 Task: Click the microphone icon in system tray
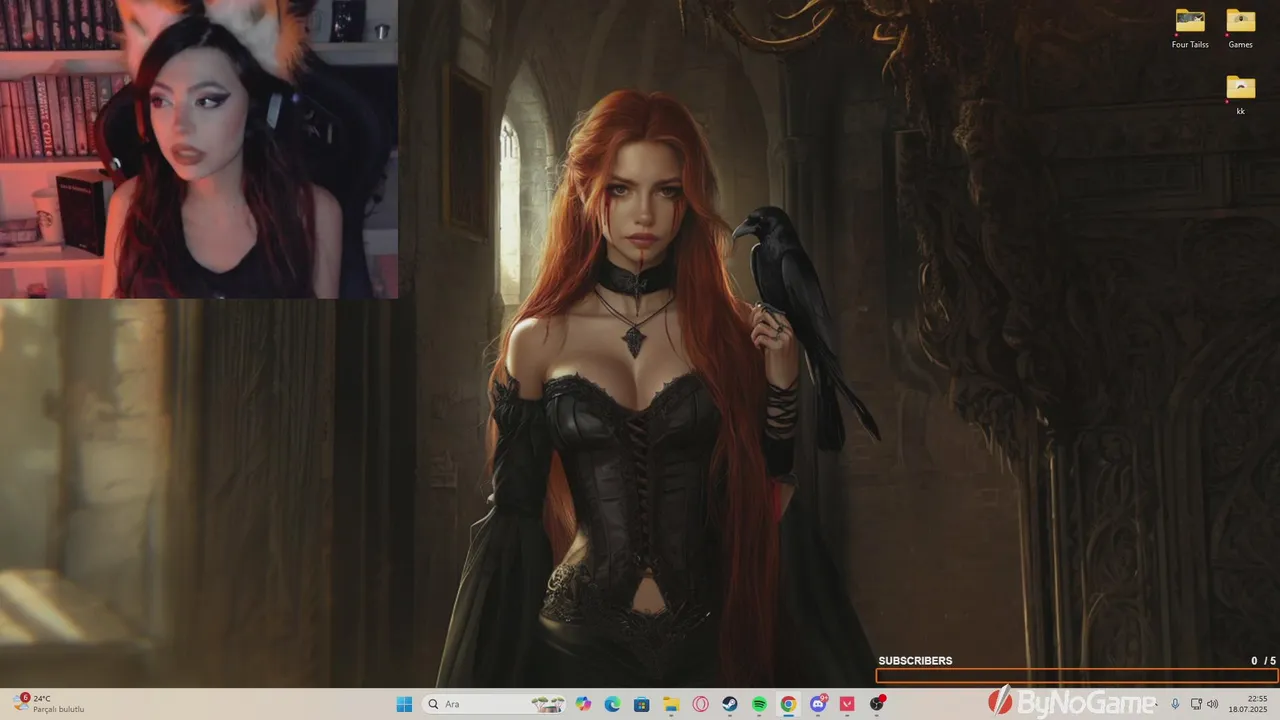click(x=1175, y=704)
